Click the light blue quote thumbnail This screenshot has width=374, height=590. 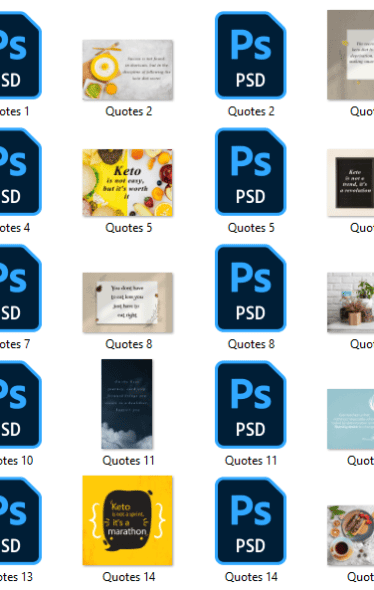pyautogui.click(x=351, y=419)
